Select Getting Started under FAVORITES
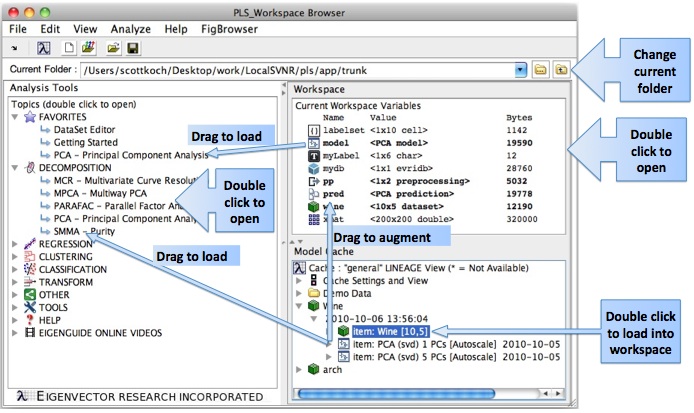Screen dimensions: 694x413 click(x=85, y=143)
